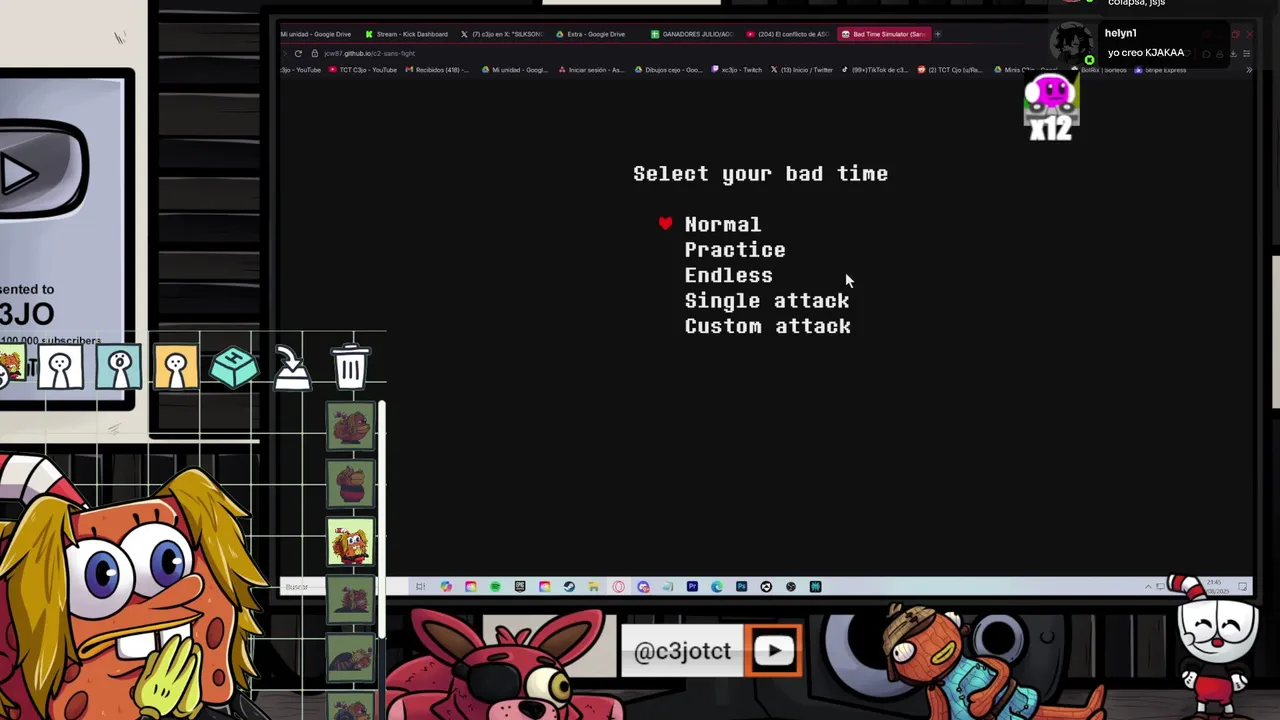Screen dimensions: 1280x720
Task: Open Custom attack mode
Action: [767, 326]
